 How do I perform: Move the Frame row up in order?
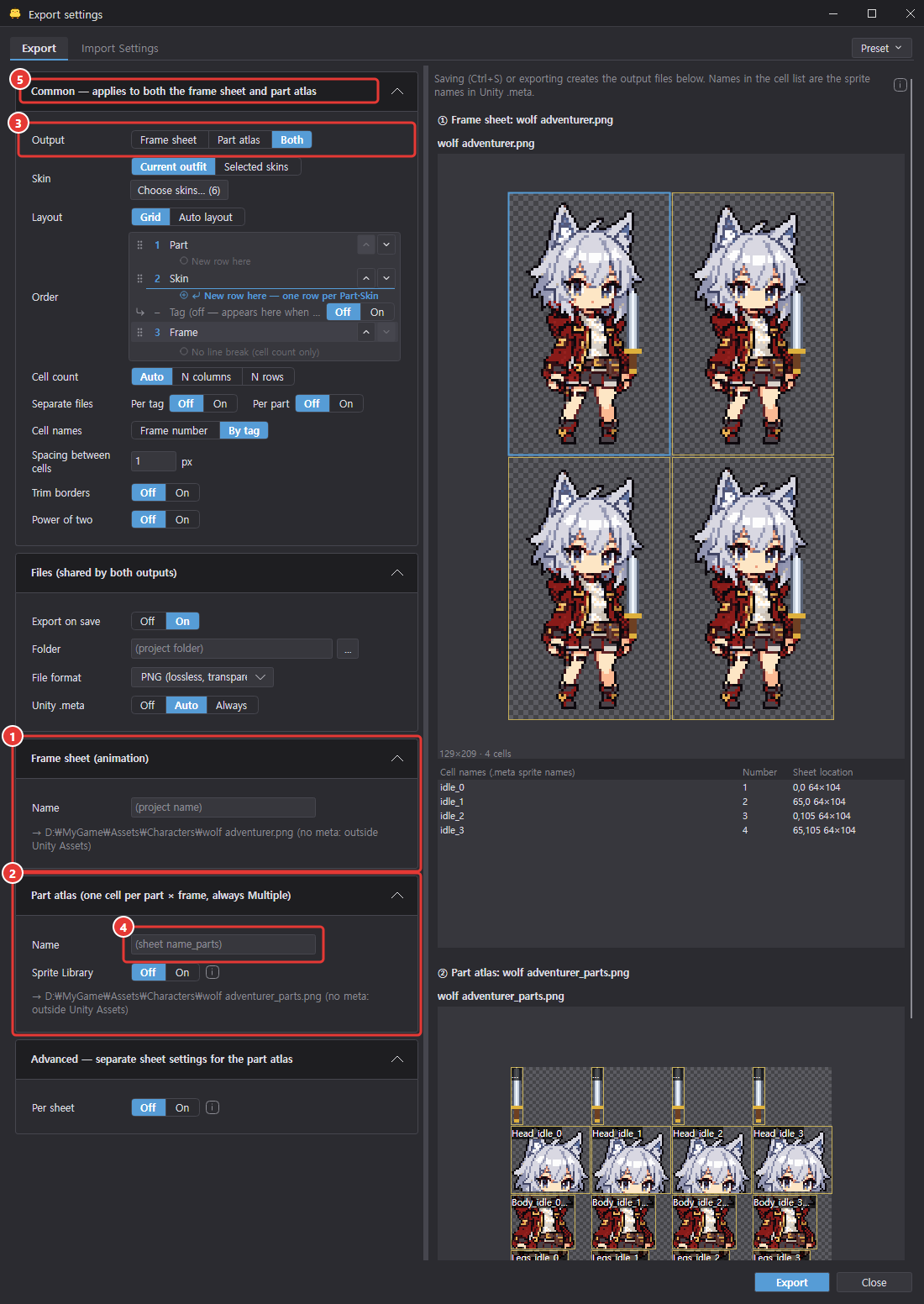[366, 333]
